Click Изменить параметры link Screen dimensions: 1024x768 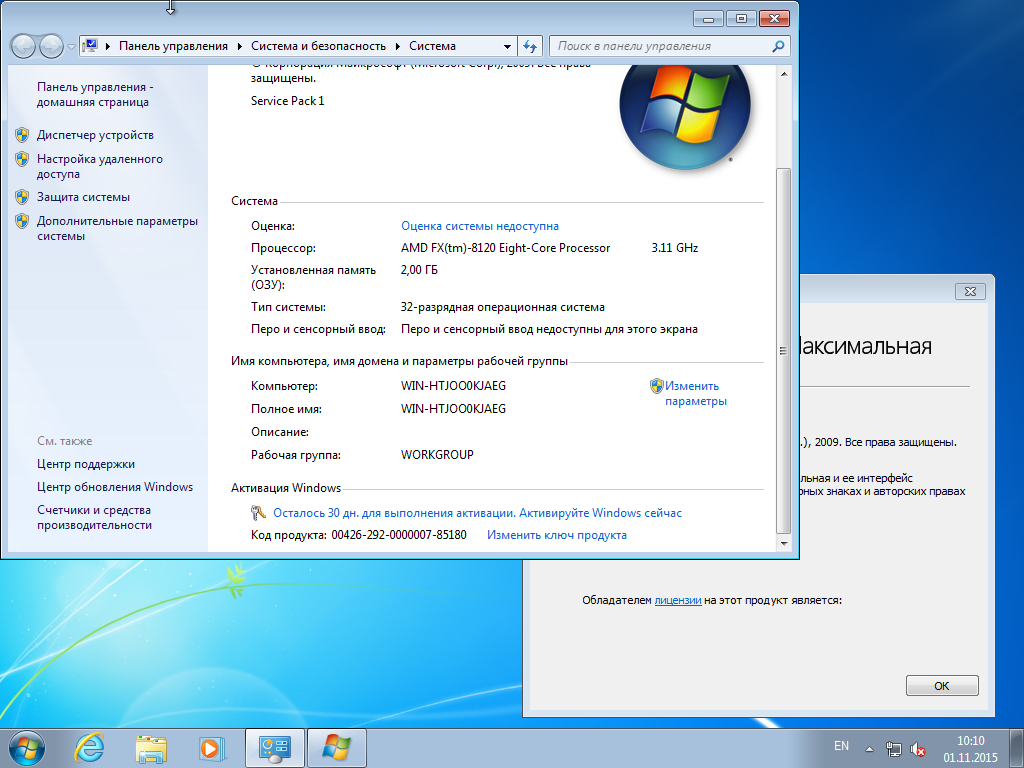coord(696,394)
